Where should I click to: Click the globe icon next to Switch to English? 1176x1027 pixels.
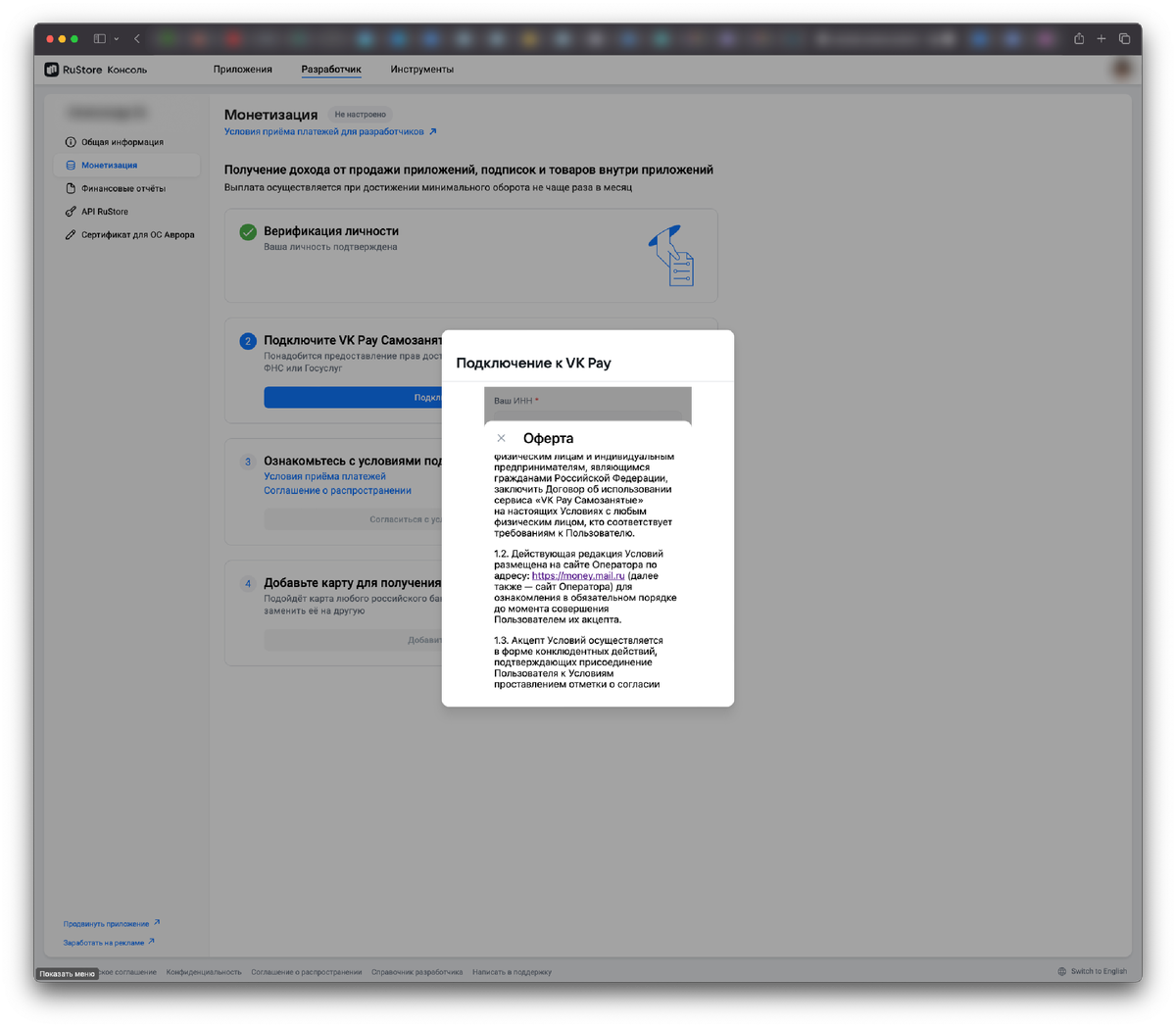point(1061,971)
